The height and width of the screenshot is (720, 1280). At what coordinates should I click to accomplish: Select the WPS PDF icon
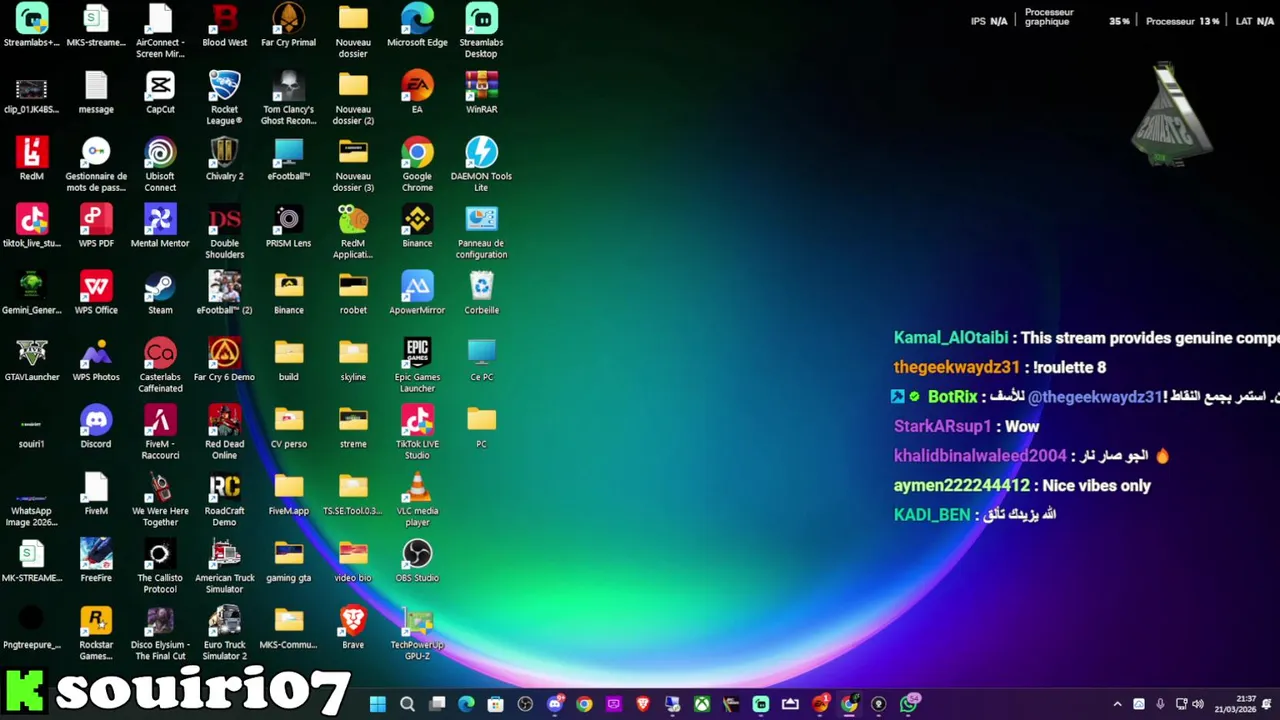(x=96, y=226)
